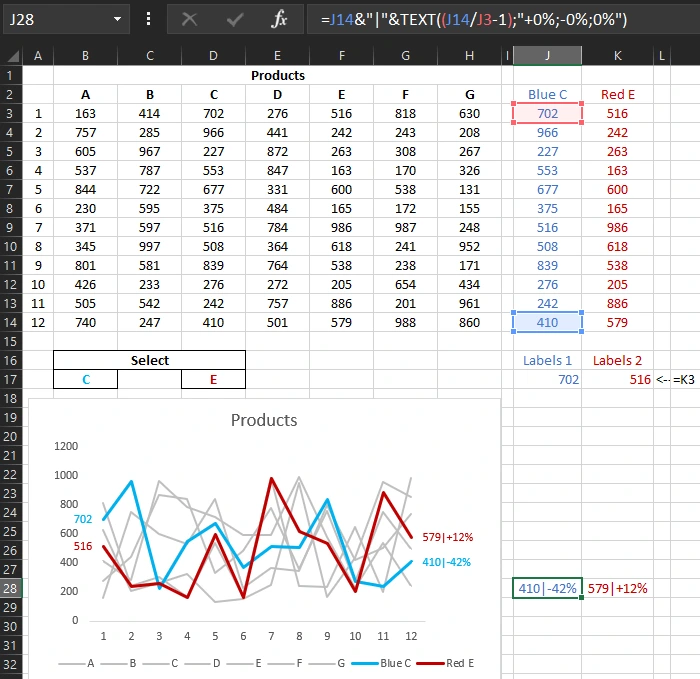Select cell J17 showing 702
The width and height of the screenshot is (700, 679).
[x=547, y=379]
